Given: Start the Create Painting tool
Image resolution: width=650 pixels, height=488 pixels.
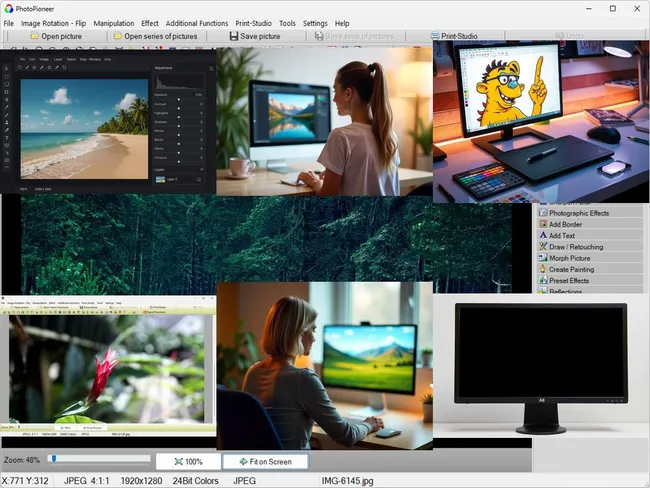Looking at the screenshot, I should point(542,269).
